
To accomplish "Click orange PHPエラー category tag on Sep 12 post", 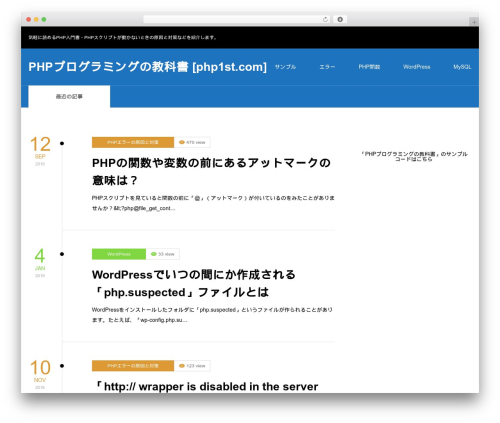I will coord(133,142).
